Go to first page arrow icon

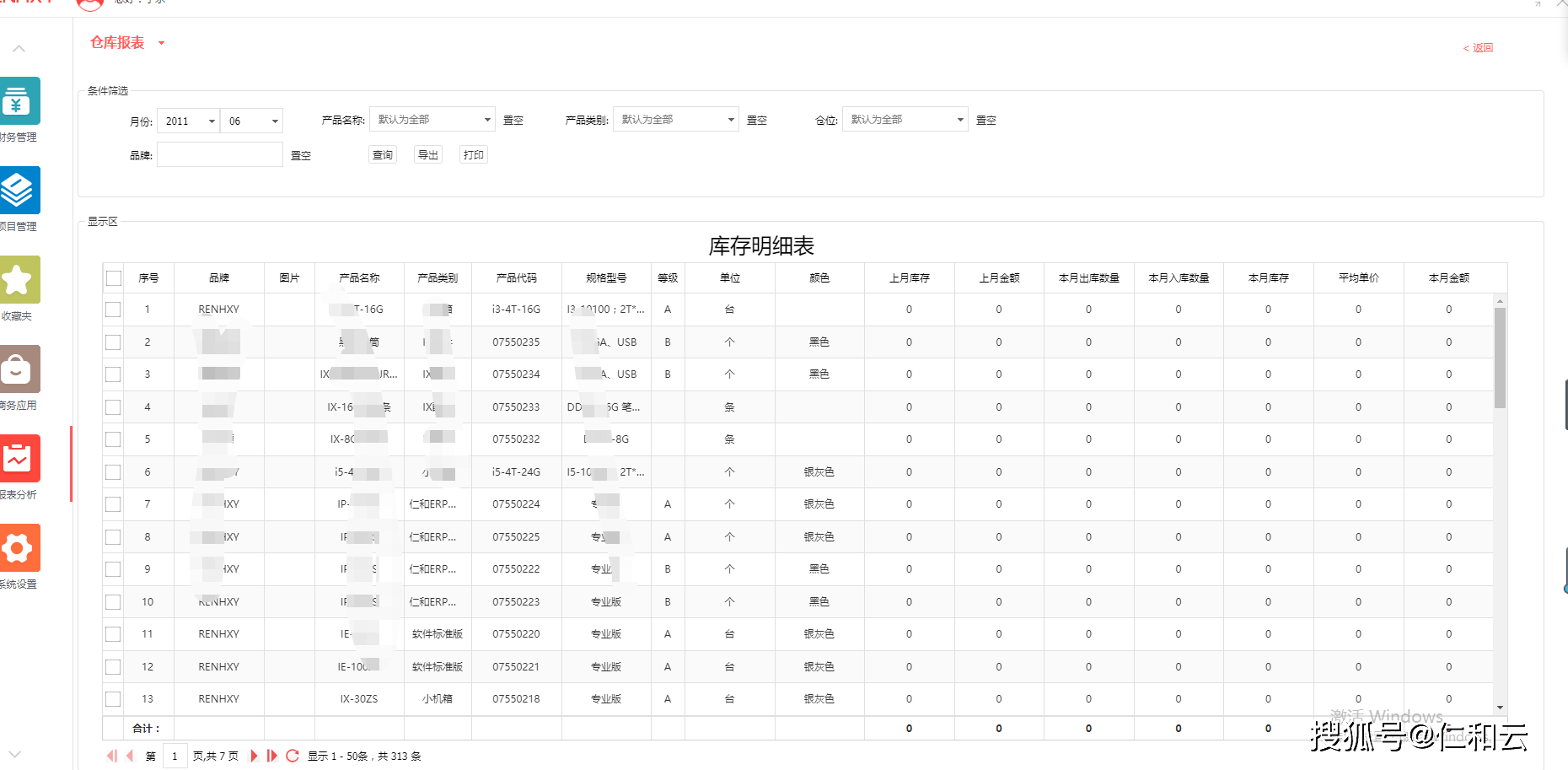tap(111, 756)
